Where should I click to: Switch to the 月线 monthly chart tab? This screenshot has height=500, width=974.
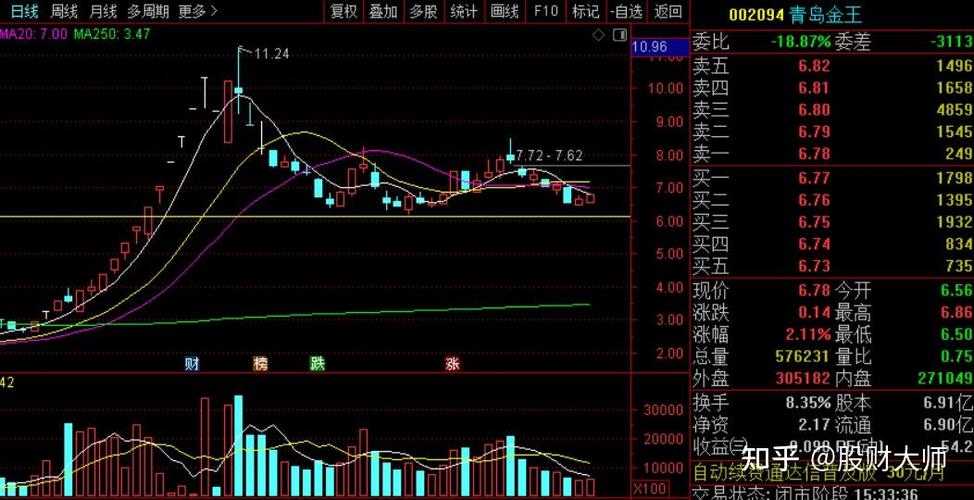pyautogui.click(x=103, y=11)
